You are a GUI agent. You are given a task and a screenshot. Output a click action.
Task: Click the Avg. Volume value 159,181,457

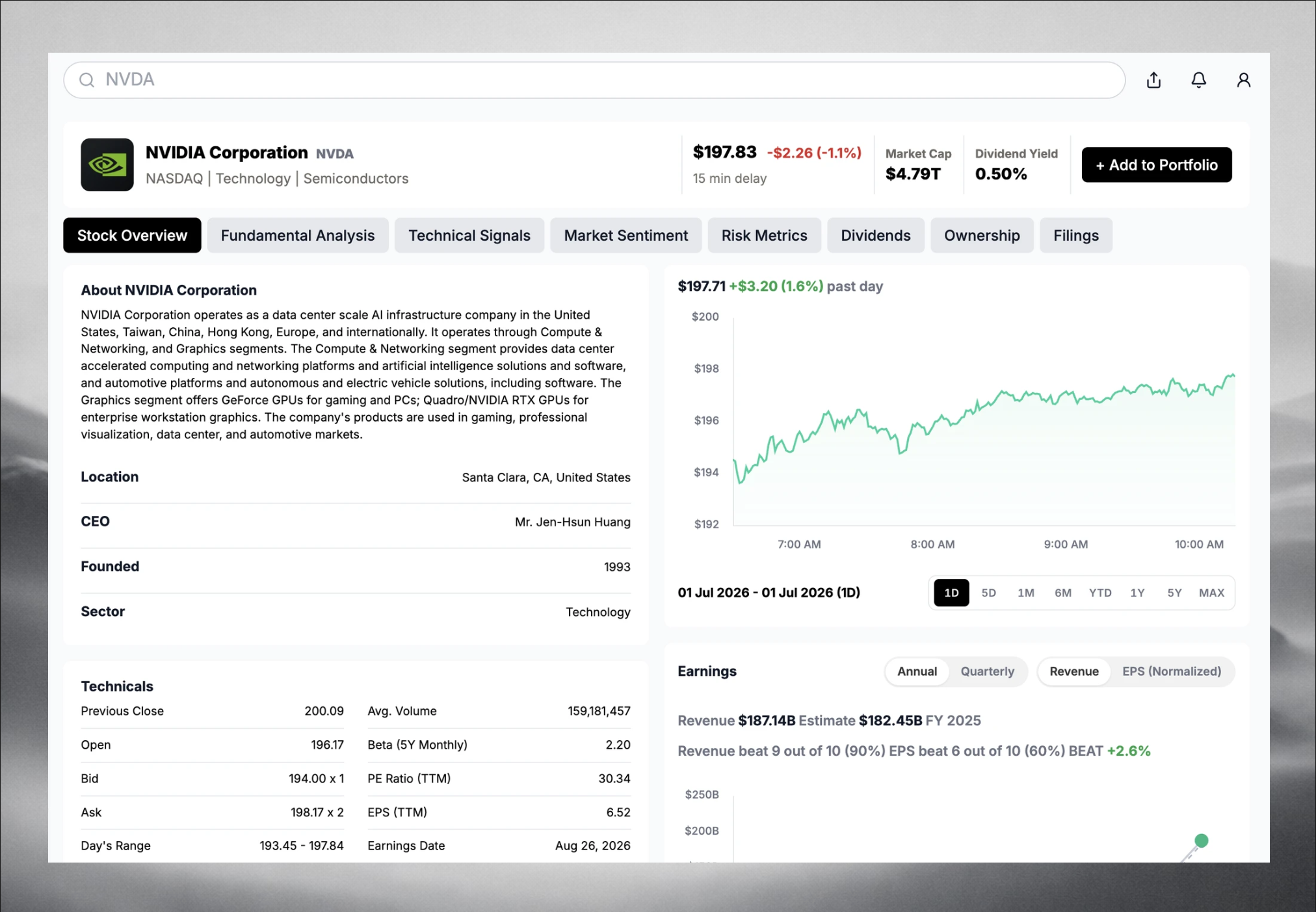pos(599,711)
